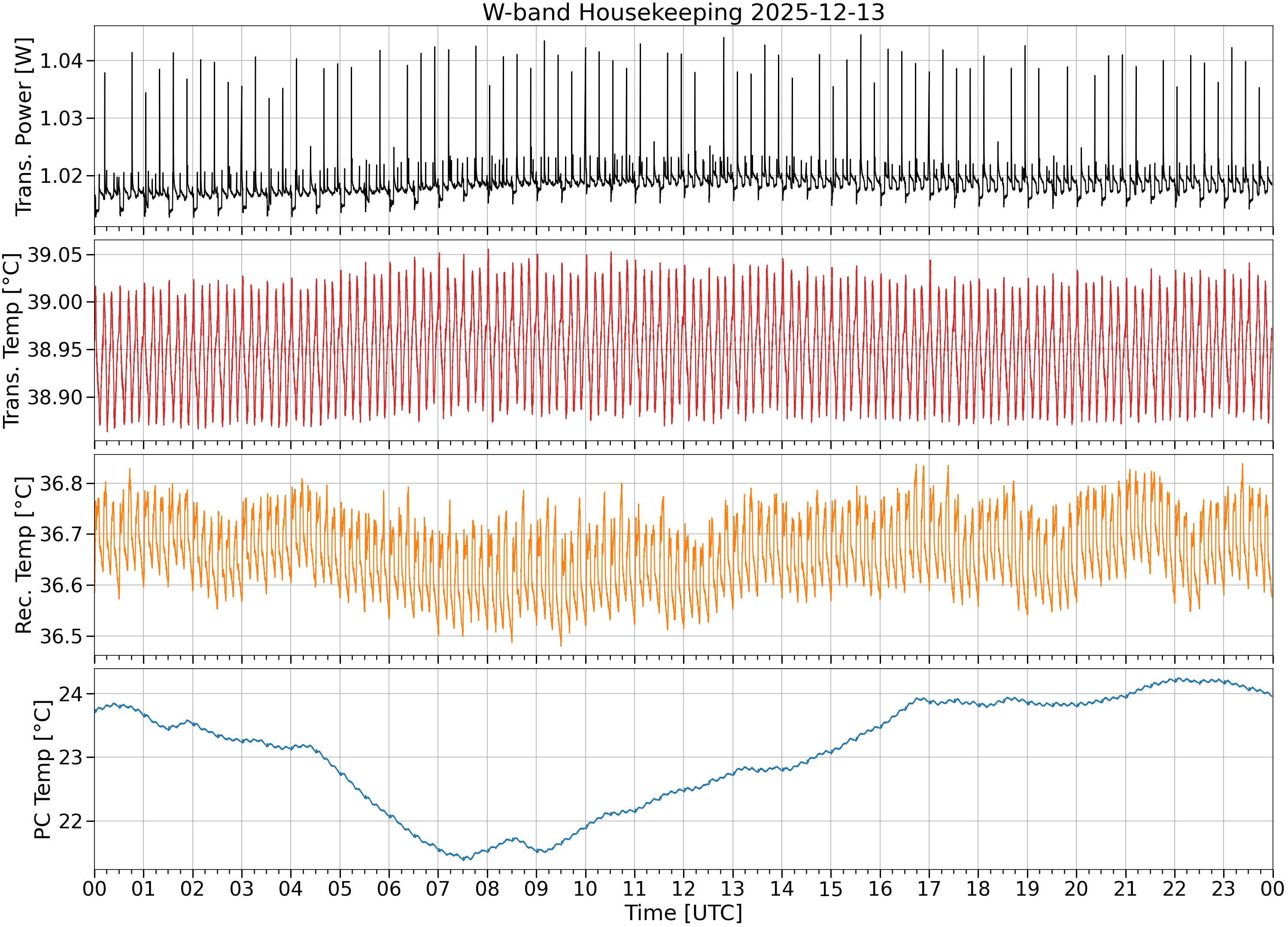Click the Time [UTC] x-axis label
Image resolution: width=1288 pixels, height=927 pixels.
tap(683, 913)
